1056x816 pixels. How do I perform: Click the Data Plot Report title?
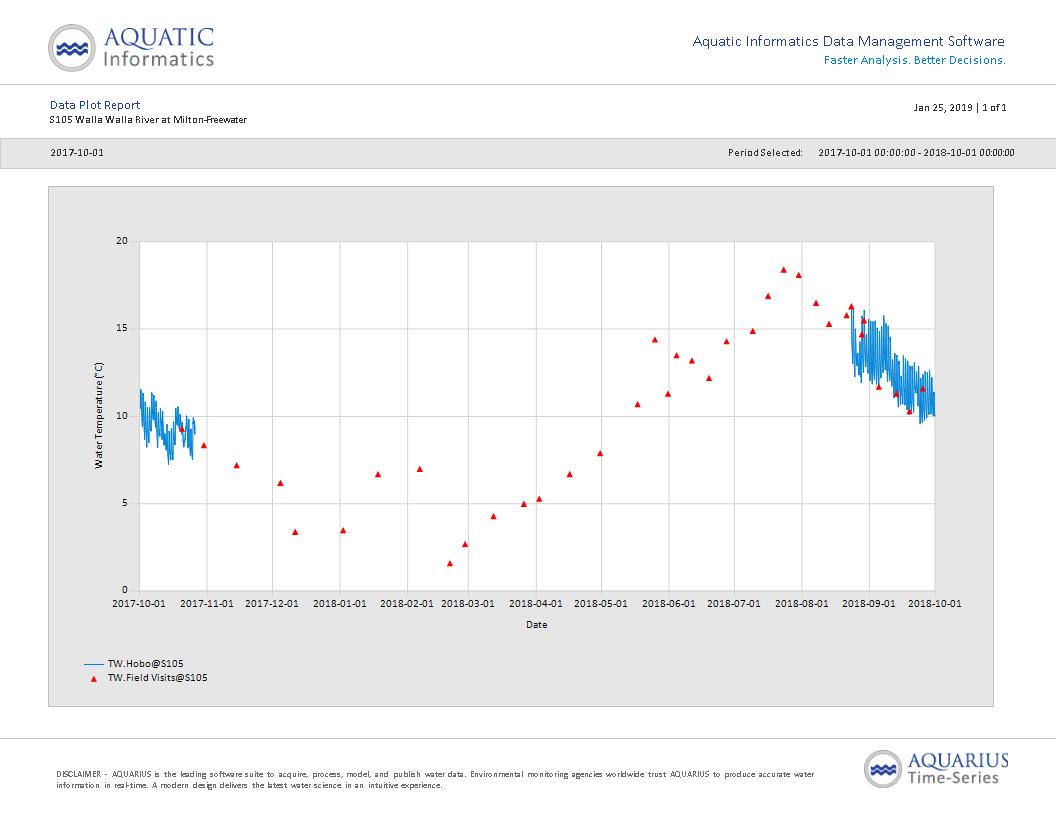pyautogui.click(x=95, y=105)
